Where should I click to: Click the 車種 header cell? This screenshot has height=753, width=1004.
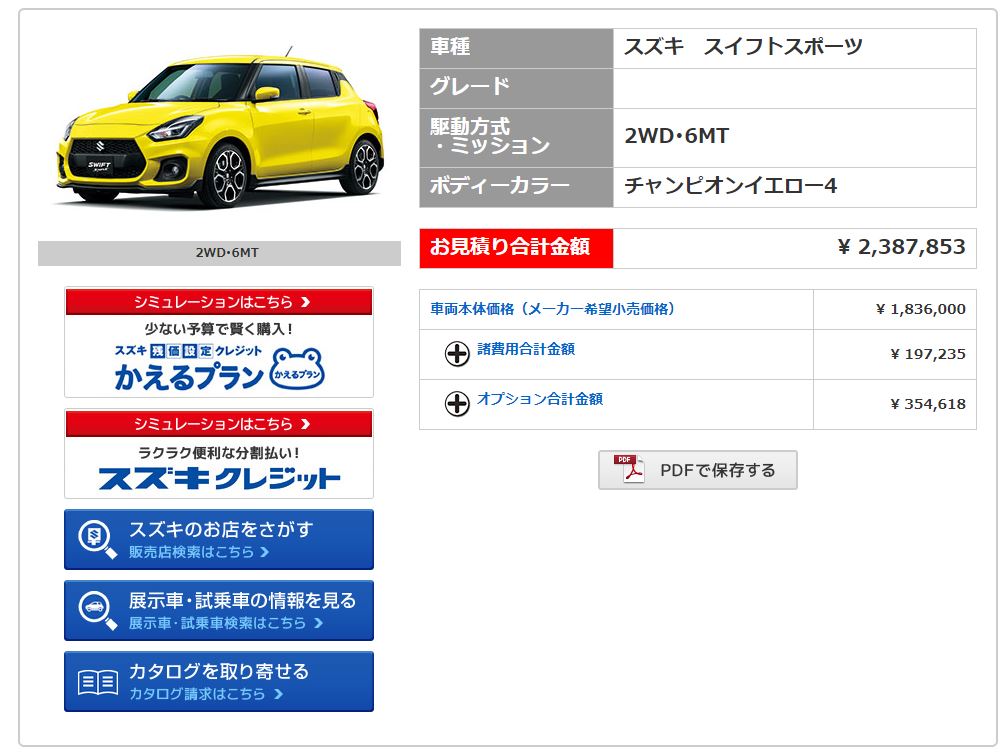click(516, 48)
